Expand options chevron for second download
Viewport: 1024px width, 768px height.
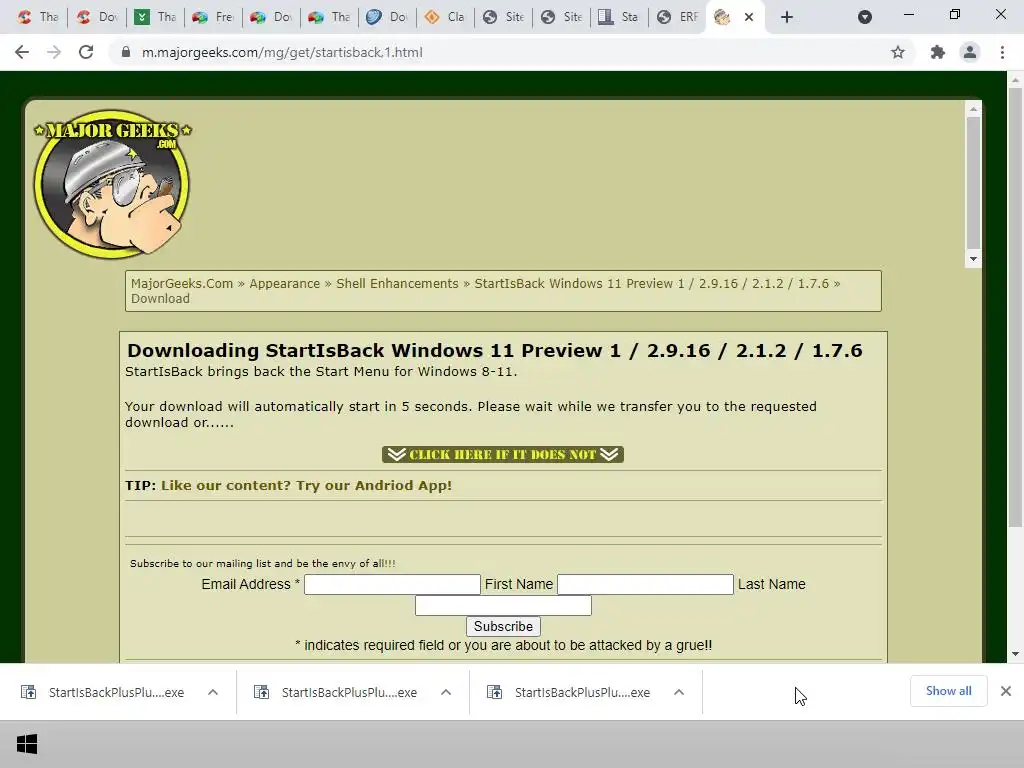click(446, 692)
